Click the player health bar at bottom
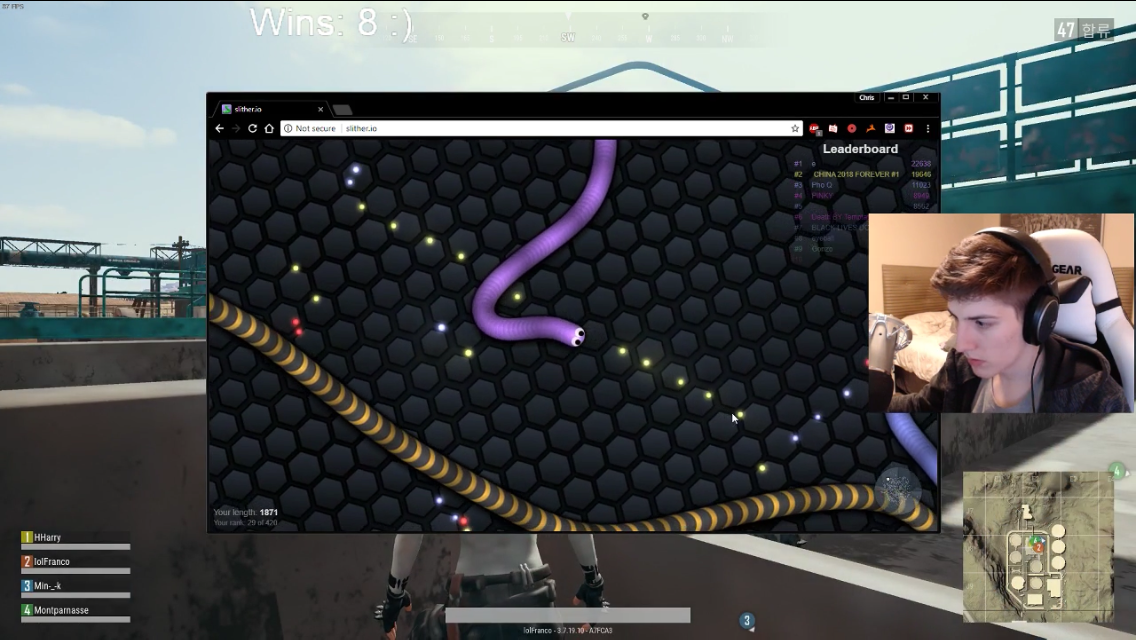This screenshot has height=640, width=1136. (568, 615)
